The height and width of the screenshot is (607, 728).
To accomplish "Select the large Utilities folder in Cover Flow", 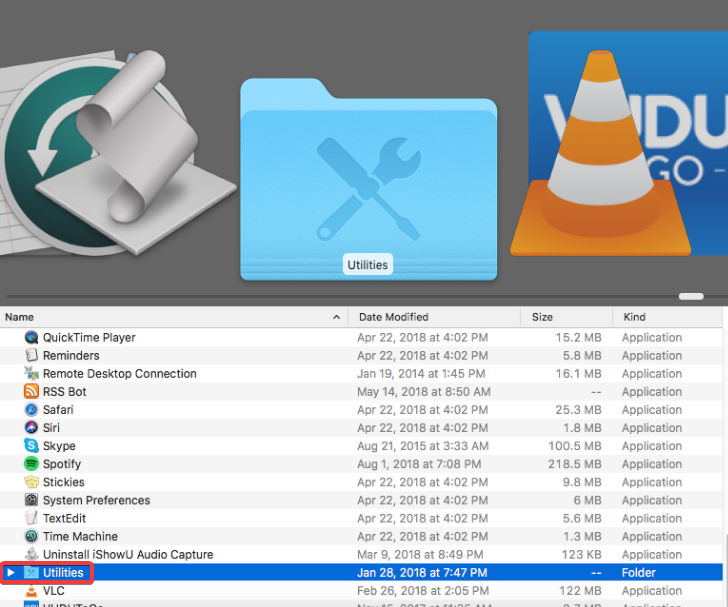I will (x=369, y=179).
